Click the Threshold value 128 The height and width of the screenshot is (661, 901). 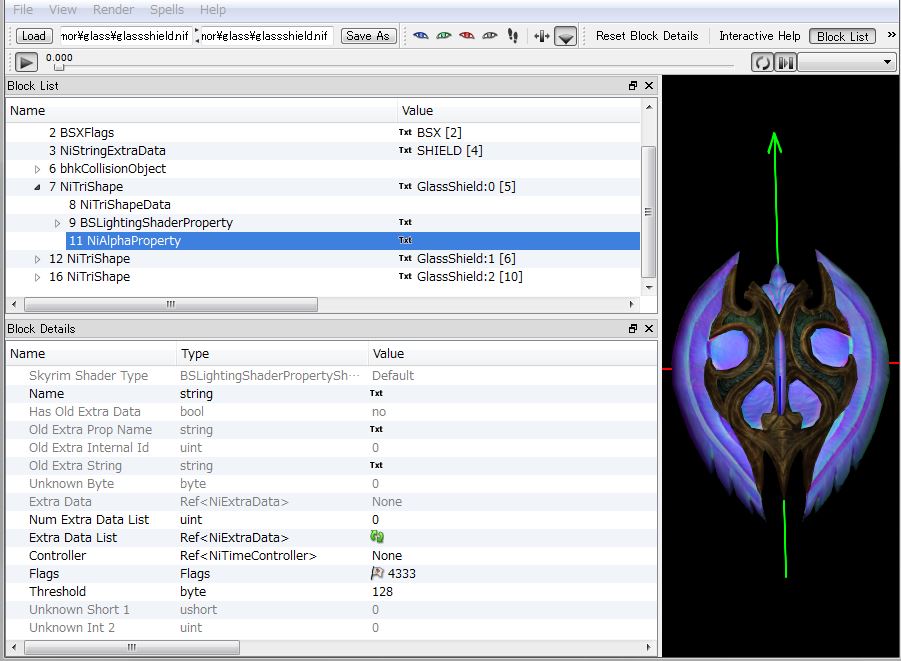[x=383, y=591]
